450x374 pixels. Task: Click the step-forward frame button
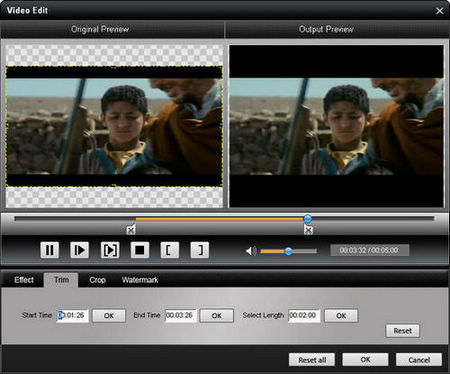coord(79,250)
